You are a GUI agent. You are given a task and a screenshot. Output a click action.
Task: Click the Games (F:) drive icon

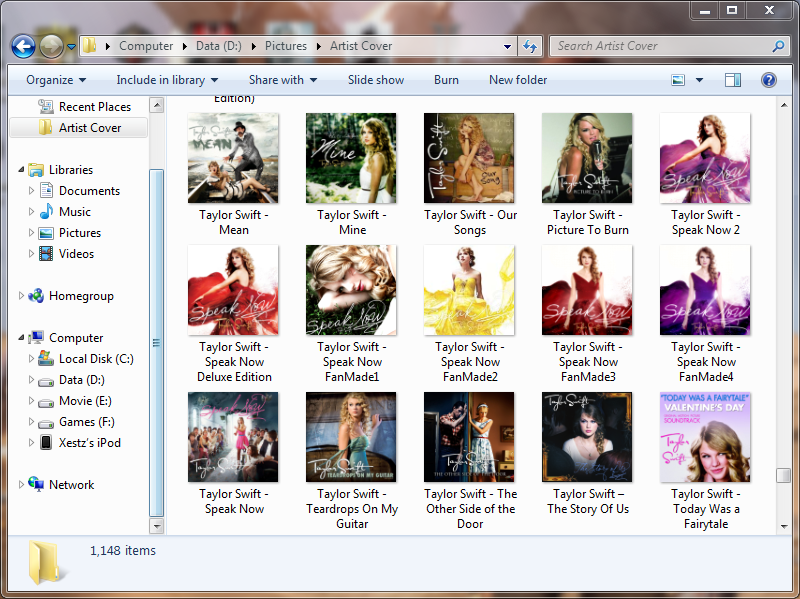tap(46, 423)
